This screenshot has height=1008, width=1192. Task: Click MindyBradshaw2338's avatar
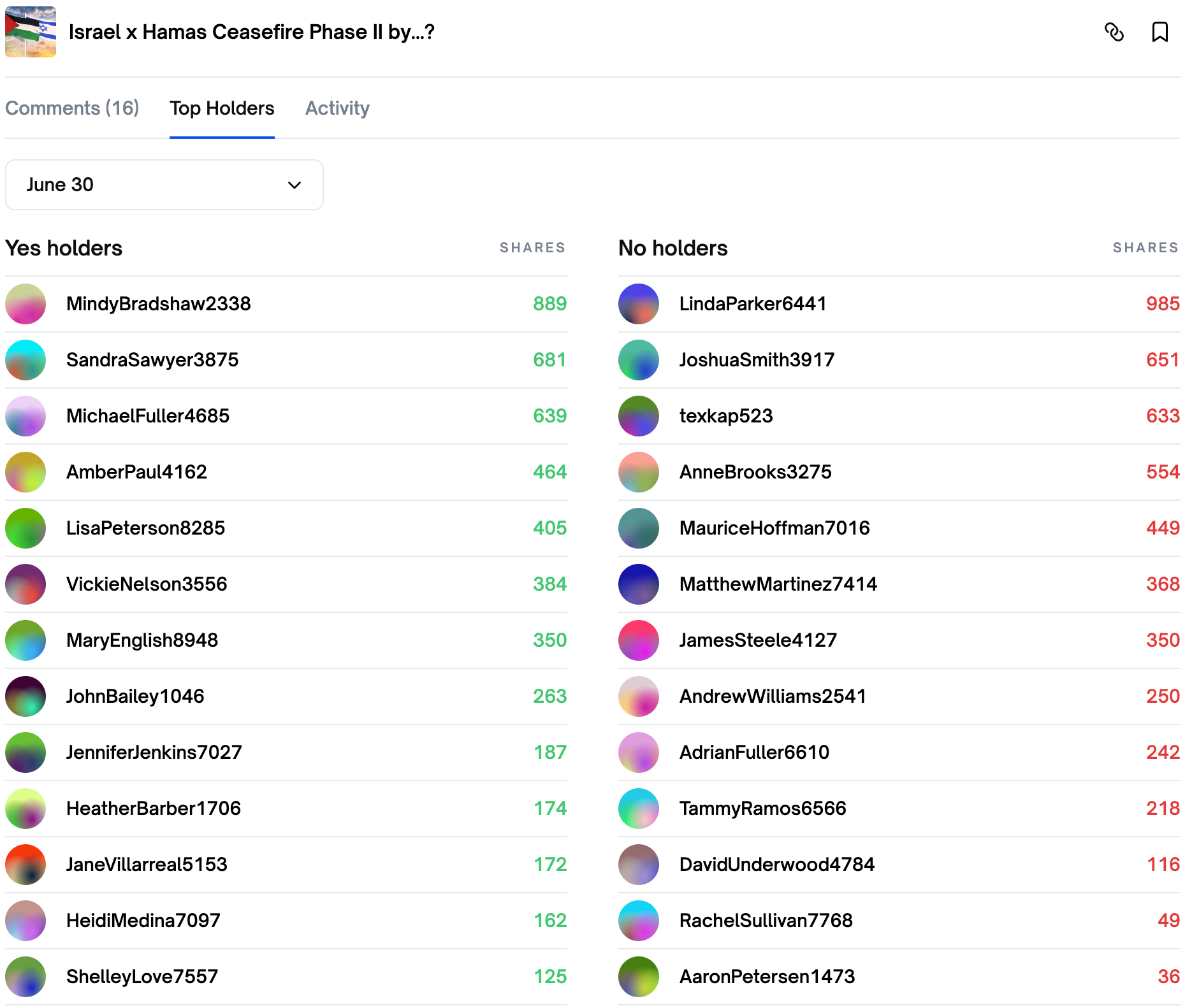coord(25,304)
